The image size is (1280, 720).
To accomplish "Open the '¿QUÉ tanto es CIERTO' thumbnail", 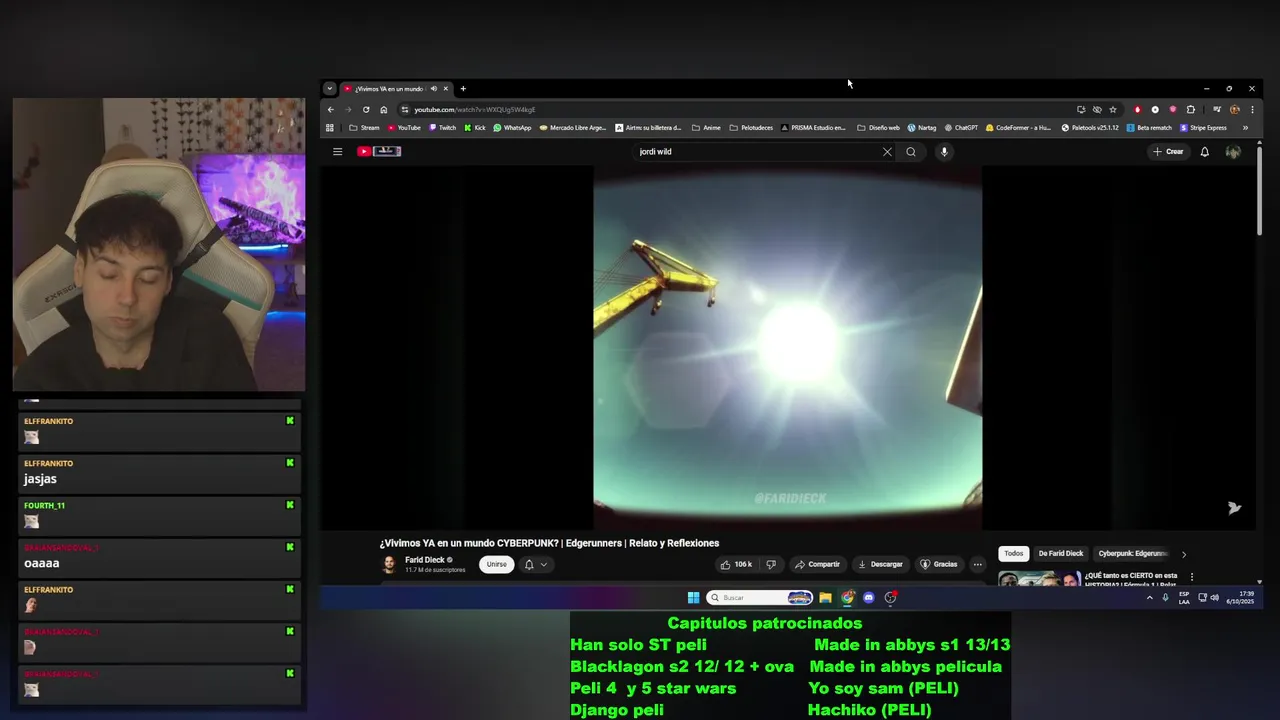I will tap(1040, 578).
